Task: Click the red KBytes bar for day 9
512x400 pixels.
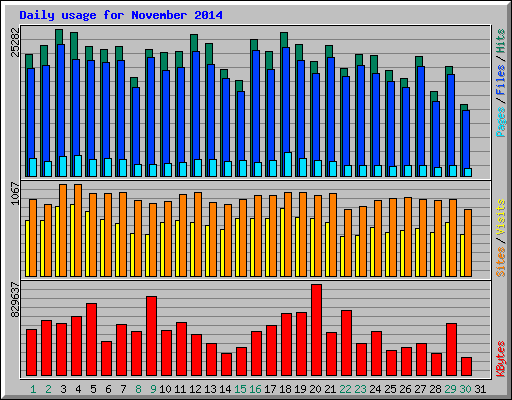Action: [151, 336]
